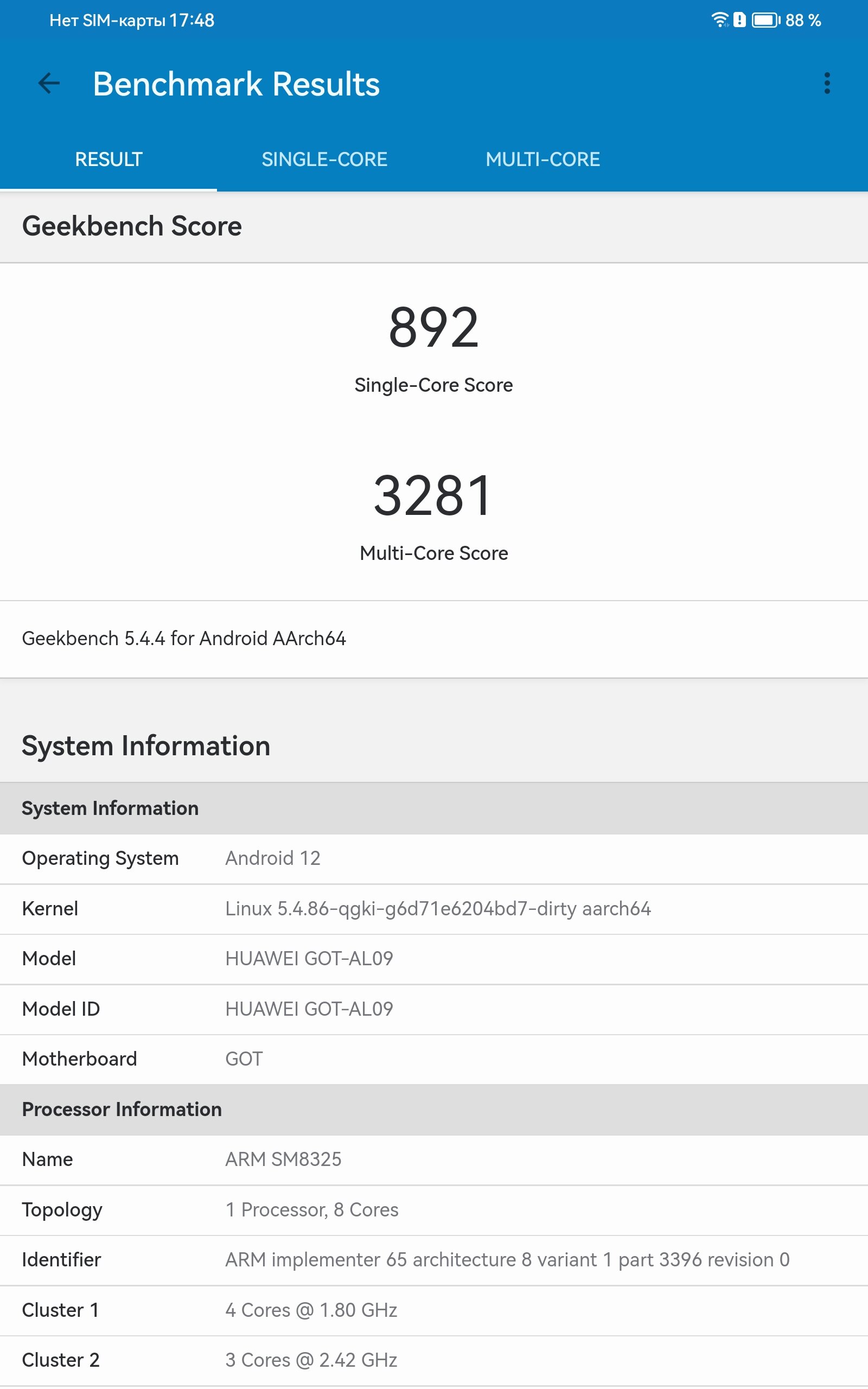Tap the 88 % battery percentage
The height and width of the screenshot is (1389, 868).
coord(803,20)
